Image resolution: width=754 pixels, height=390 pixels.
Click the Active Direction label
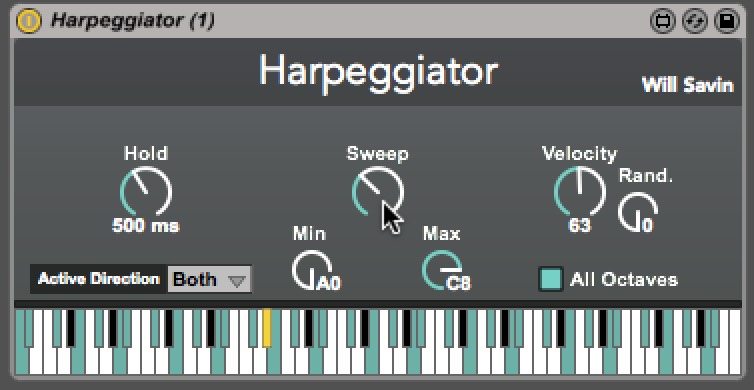[99, 279]
